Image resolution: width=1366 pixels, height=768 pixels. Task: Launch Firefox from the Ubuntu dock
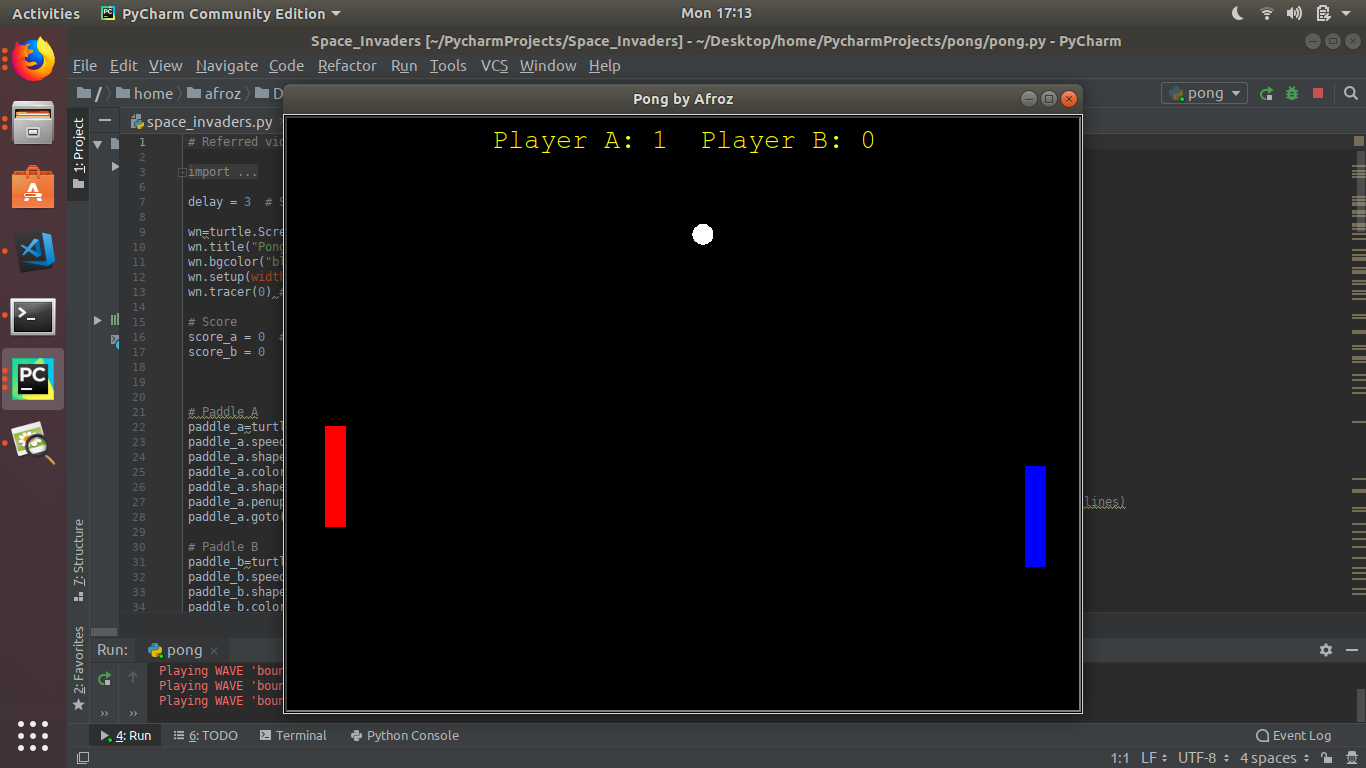click(33, 60)
